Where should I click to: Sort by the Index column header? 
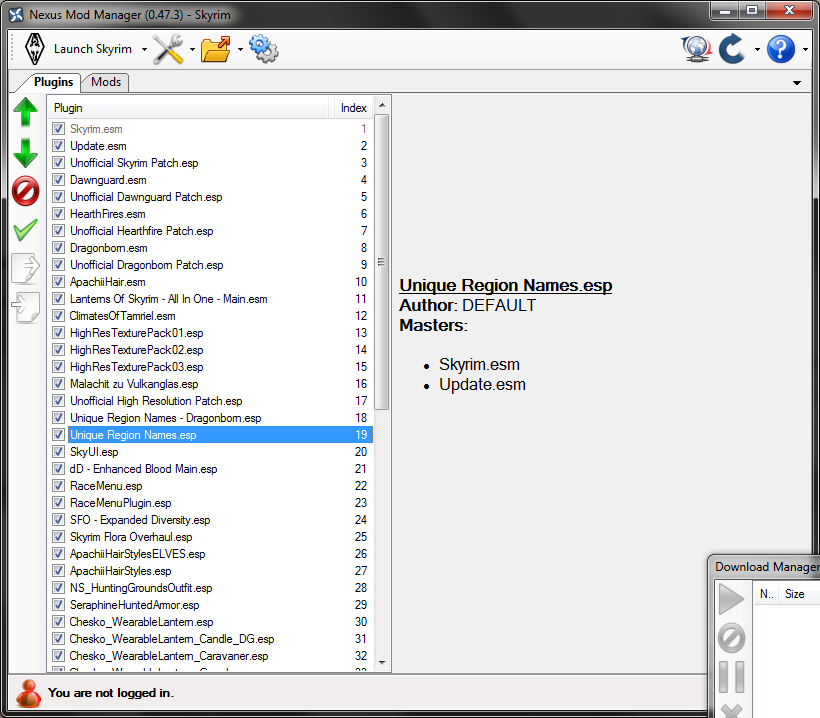(x=353, y=108)
